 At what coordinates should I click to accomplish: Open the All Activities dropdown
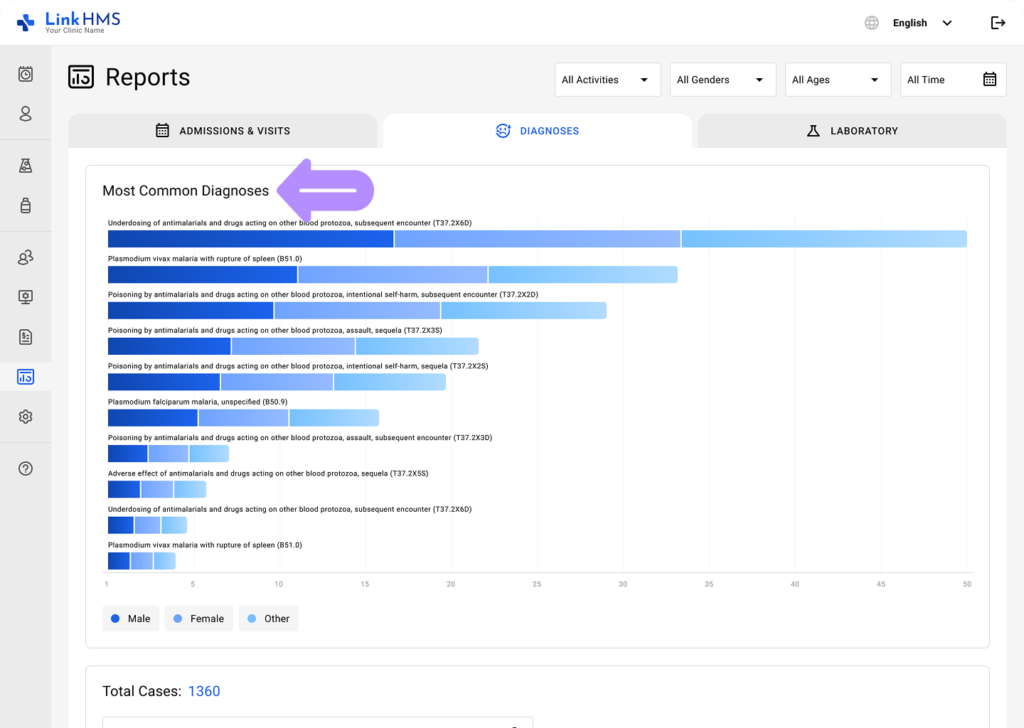607,79
